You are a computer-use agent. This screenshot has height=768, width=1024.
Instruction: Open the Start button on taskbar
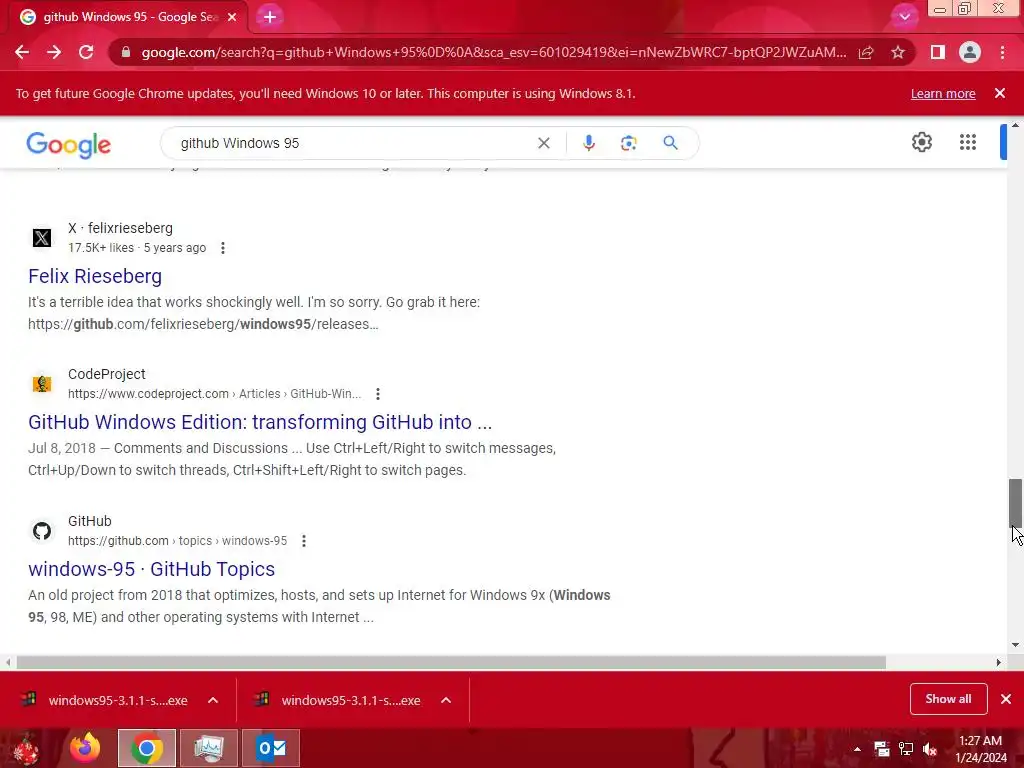26,748
